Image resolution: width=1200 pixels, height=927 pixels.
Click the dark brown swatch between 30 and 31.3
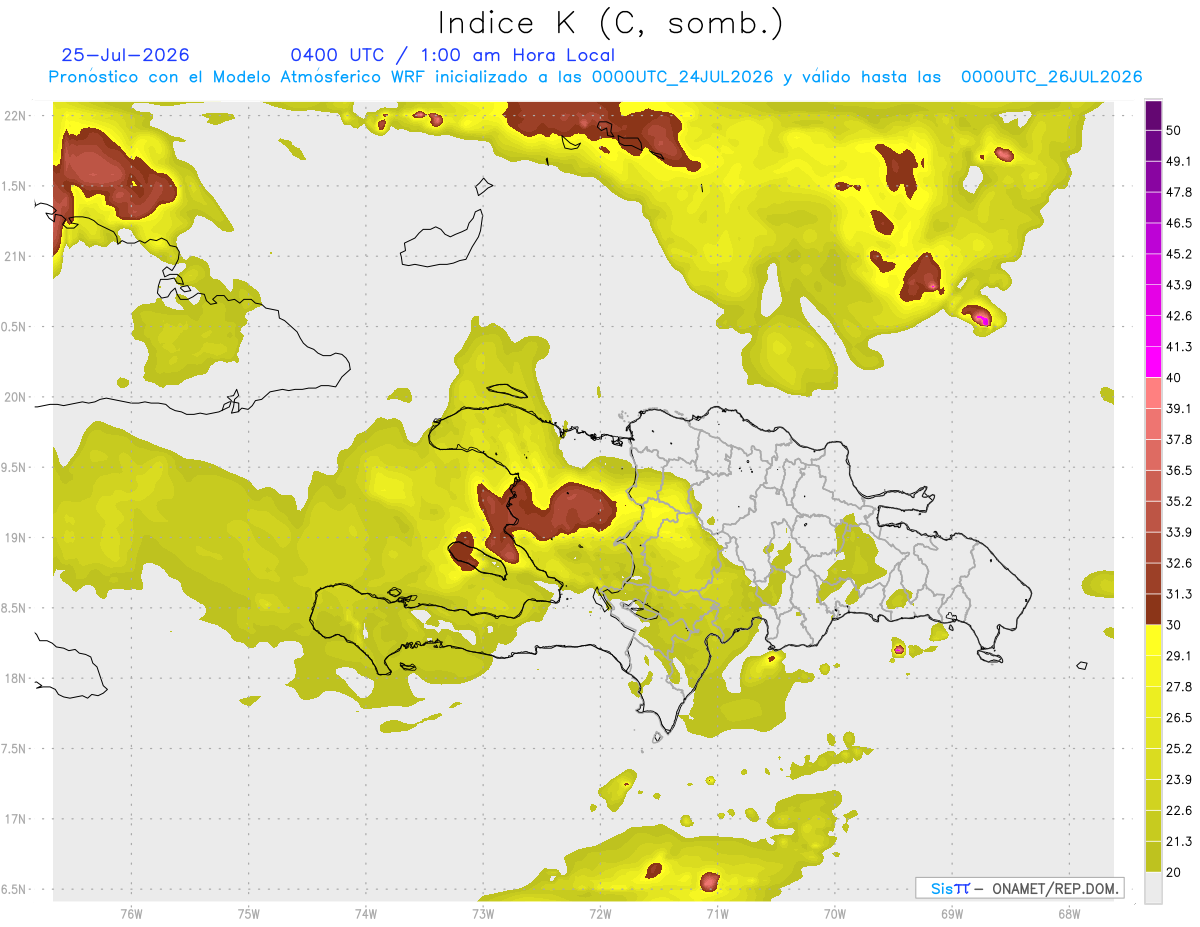click(x=1153, y=609)
